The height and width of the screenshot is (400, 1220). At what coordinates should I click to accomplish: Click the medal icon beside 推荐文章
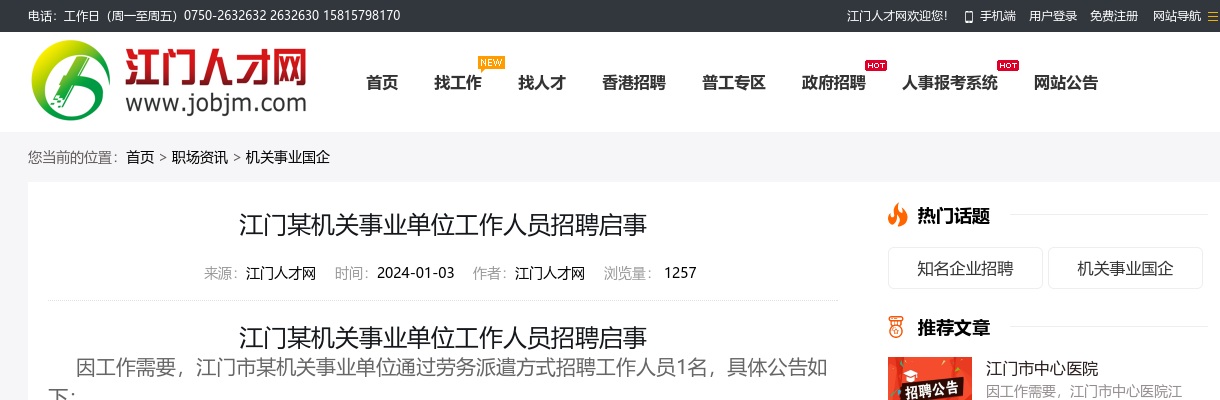896,327
